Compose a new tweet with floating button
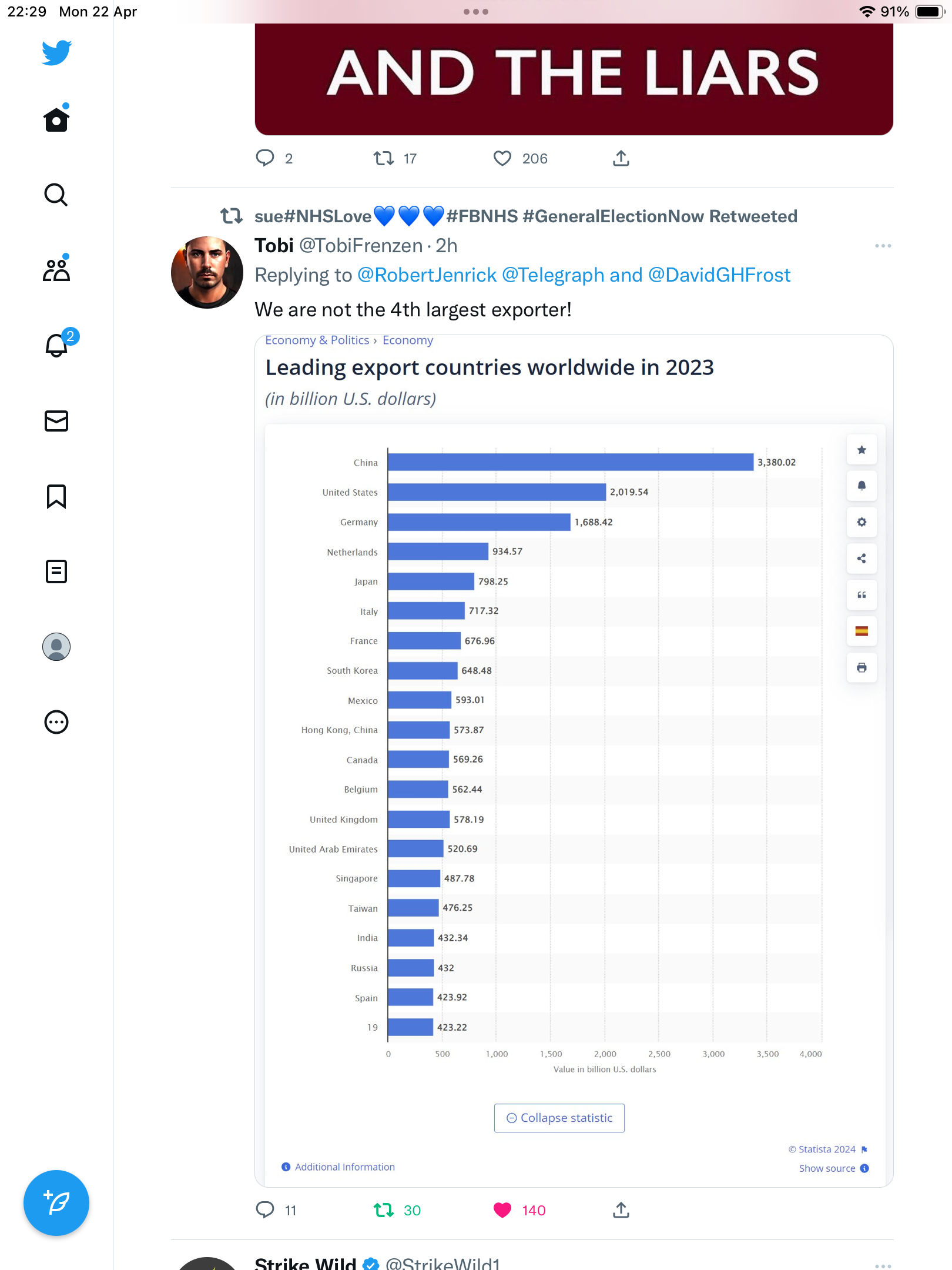The width and height of the screenshot is (952, 1270). [x=56, y=1203]
